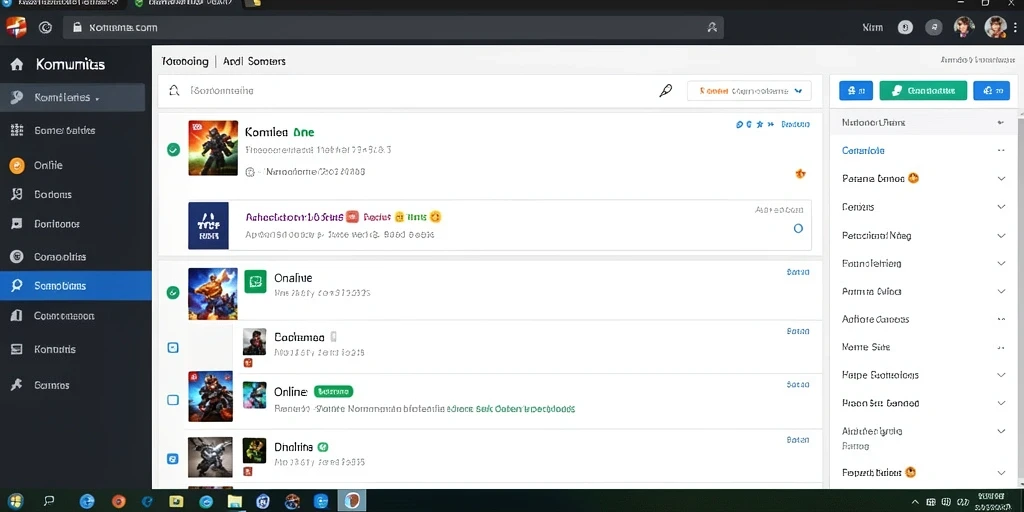
Task: Click the orange star icon in Komiea row
Action: [800, 173]
